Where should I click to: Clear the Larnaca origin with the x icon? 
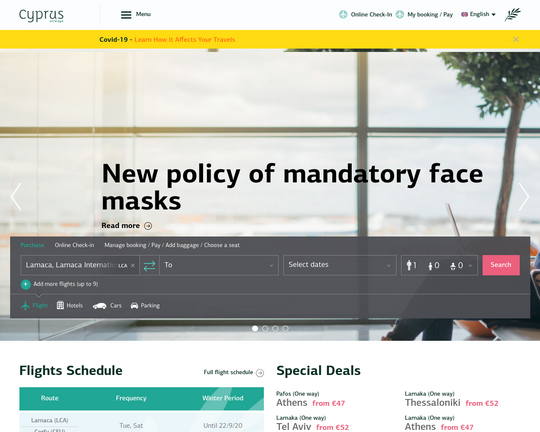(133, 266)
